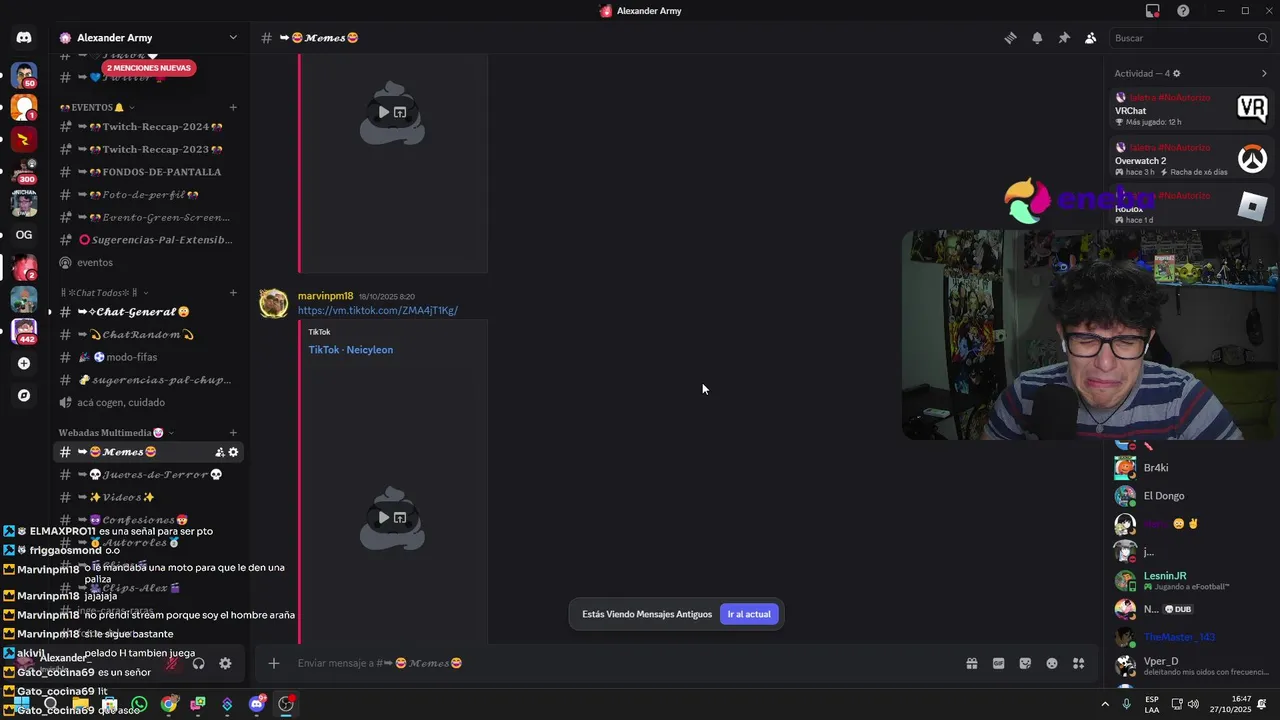The image size is (1280, 720).
Task: Toggle microphone mute in user panel
Action: coord(172,663)
